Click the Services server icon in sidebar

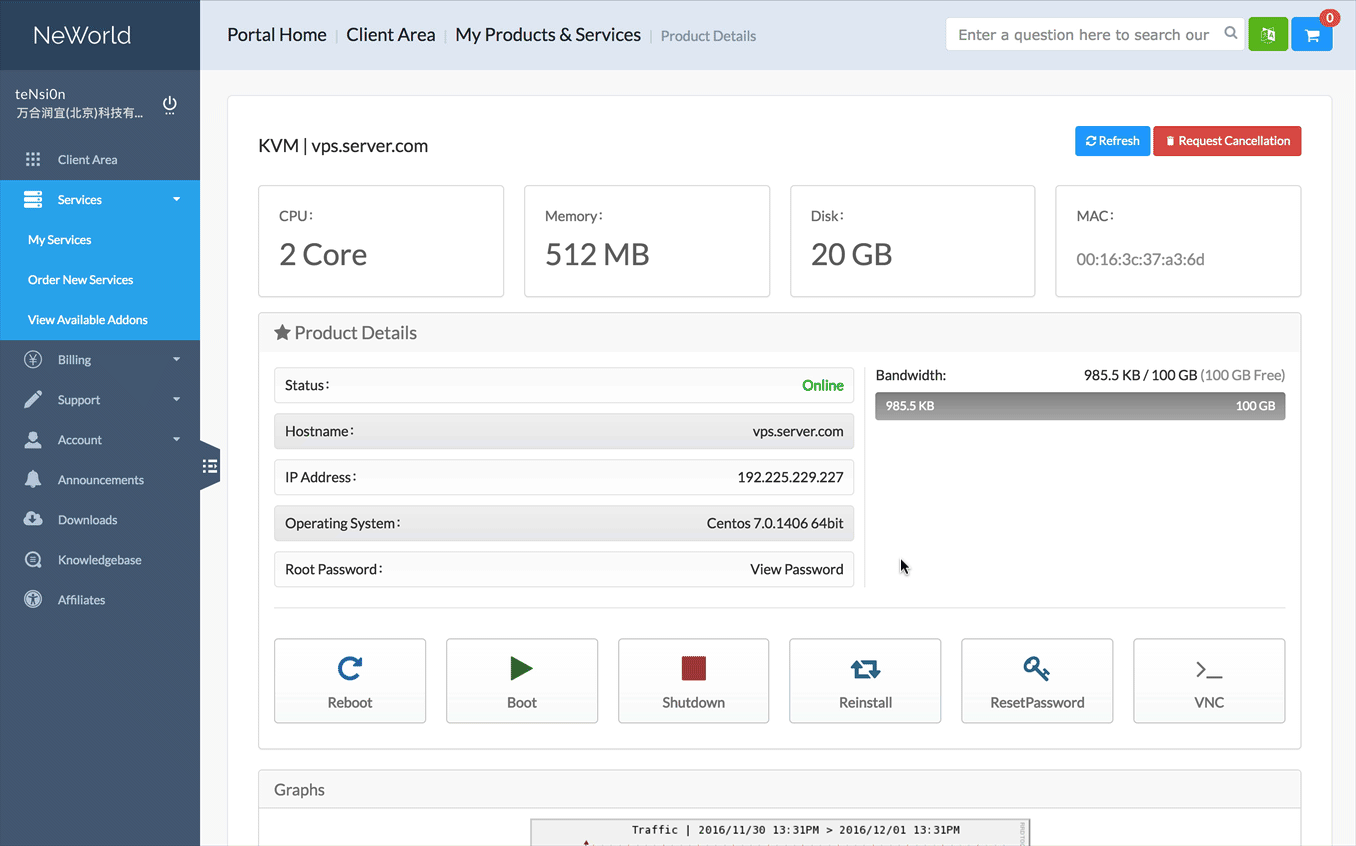coord(33,199)
